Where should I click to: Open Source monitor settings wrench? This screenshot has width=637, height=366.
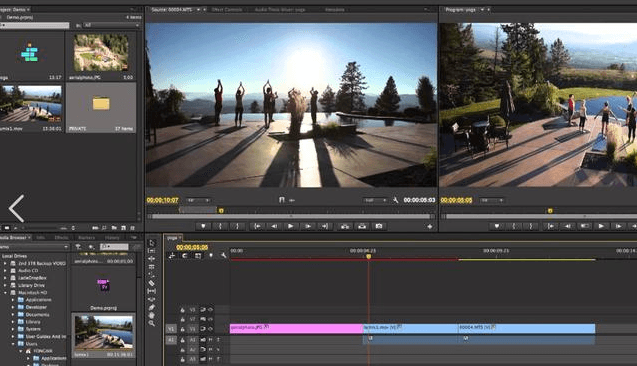point(395,200)
